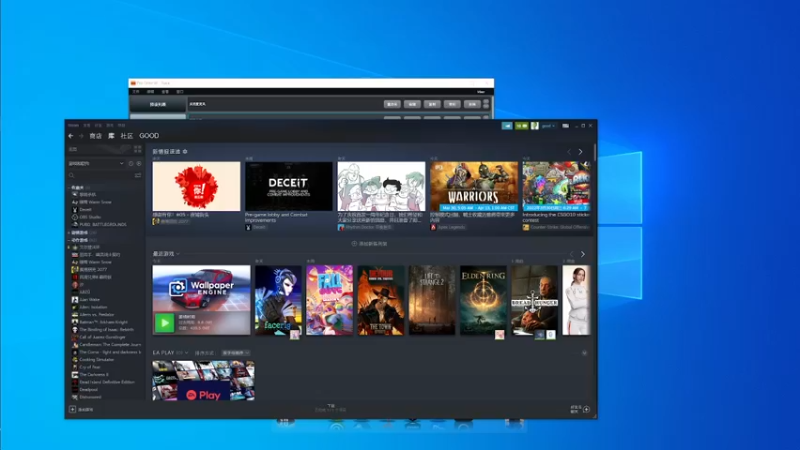This screenshot has height=450, width=800.
Task: Open the downloads status at bottom center
Action: (x=331, y=408)
